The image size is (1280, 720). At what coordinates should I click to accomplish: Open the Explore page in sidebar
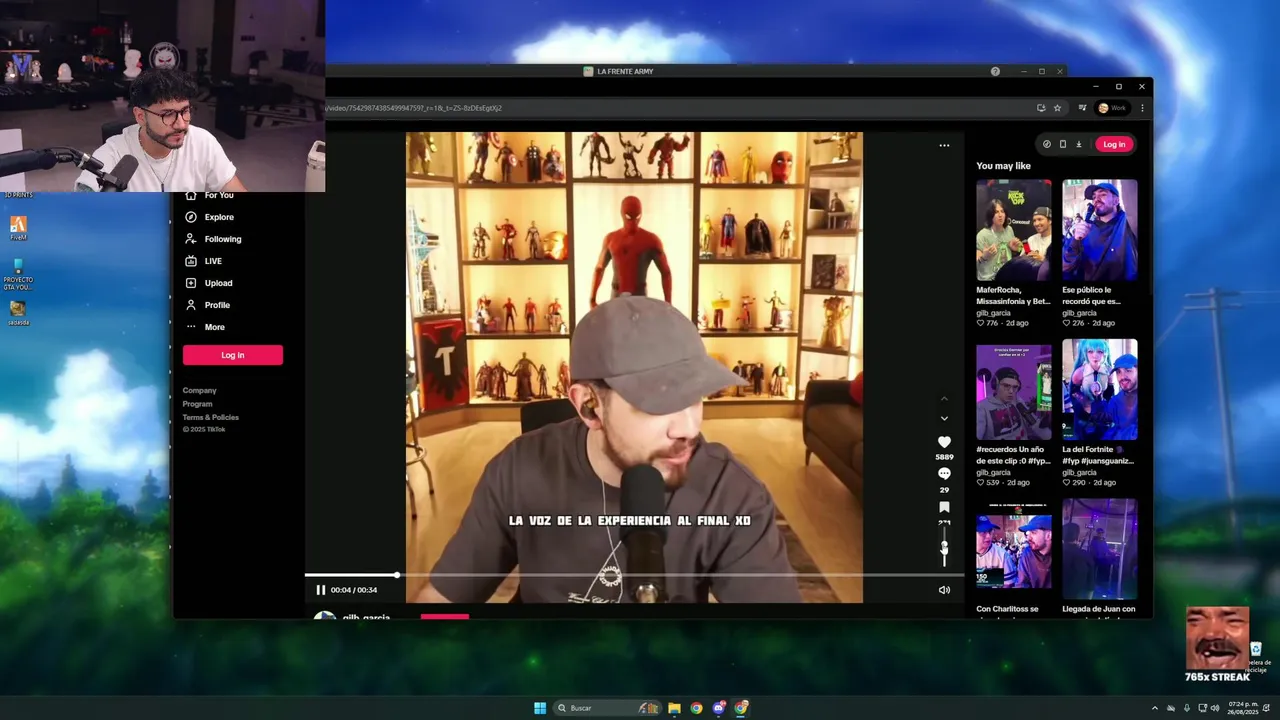tap(219, 217)
